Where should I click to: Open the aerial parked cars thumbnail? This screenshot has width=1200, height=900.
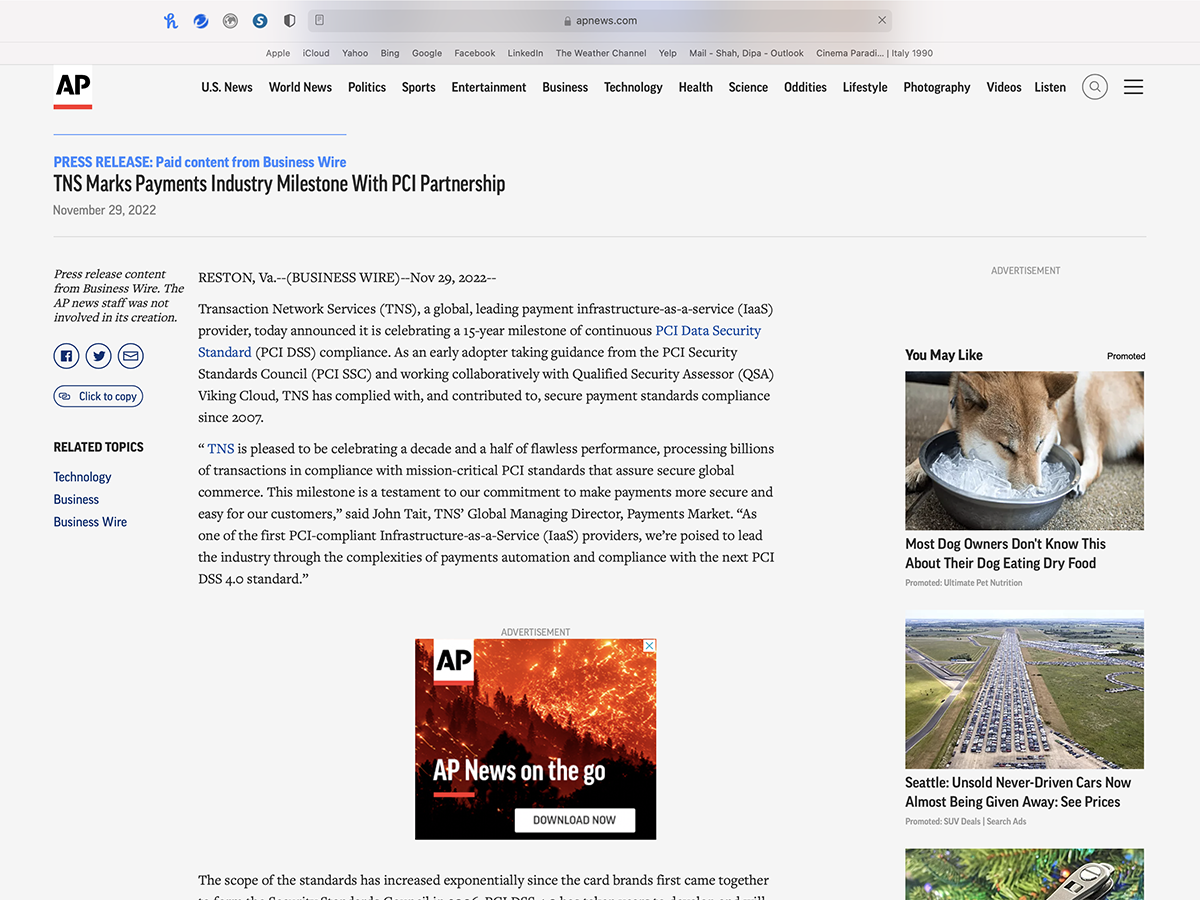tap(1025, 690)
